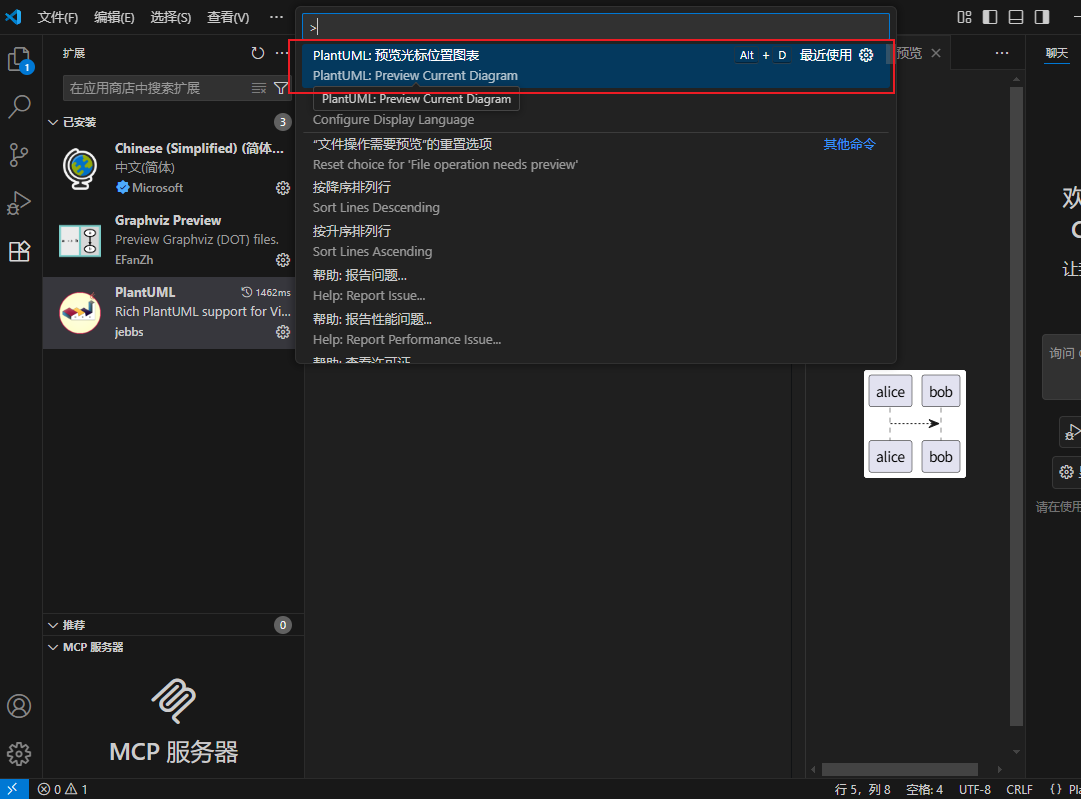1081x799 pixels.
Task: Select 帮助: 报告问题 command
Action: click(x=596, y=285)
